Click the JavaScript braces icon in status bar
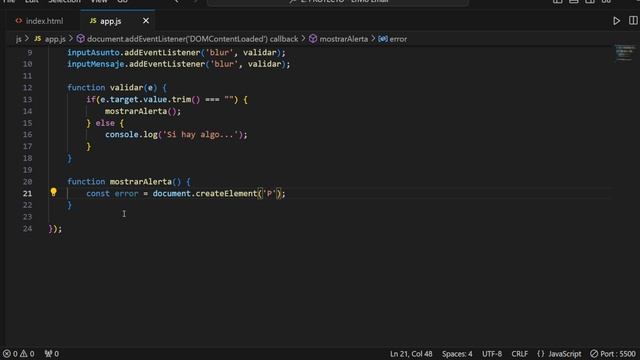 [540, 354]
